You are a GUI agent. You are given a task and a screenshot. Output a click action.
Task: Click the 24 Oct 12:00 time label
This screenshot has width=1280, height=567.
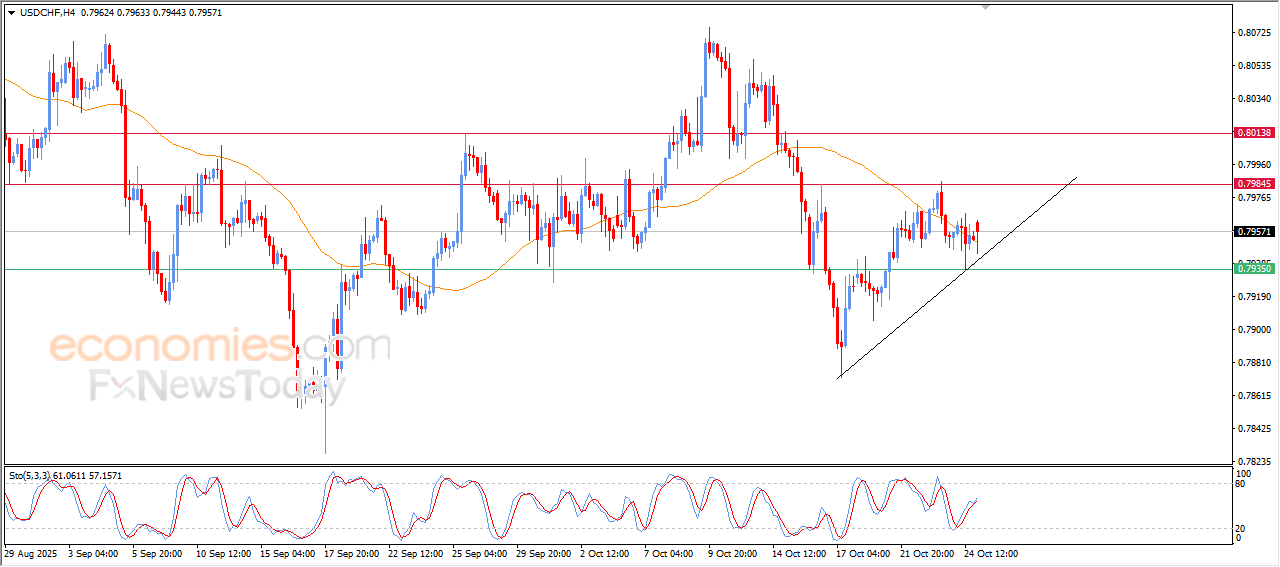990,553
